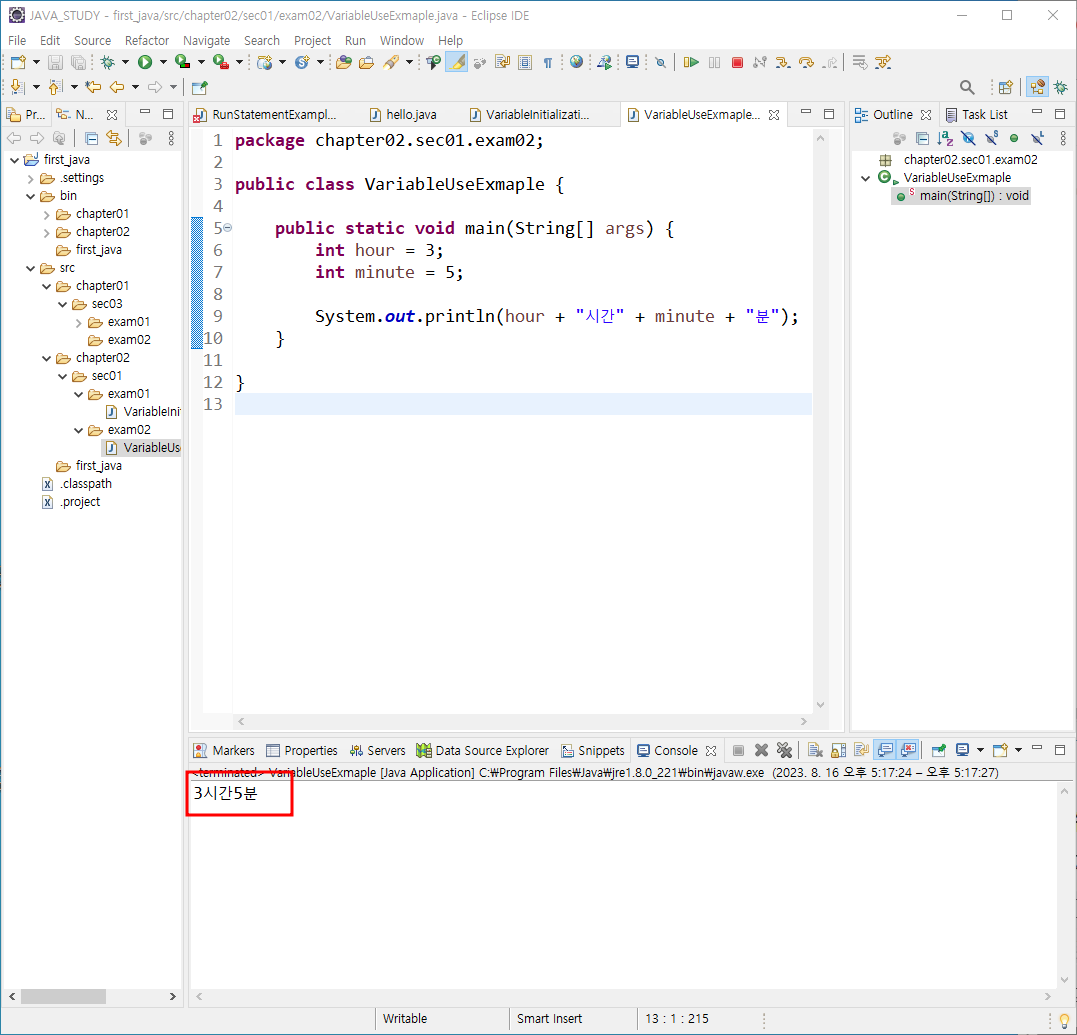Click the Project Explorer horizontal scrollbar thumb
Screen dimensions: 1077x1035
point(63,996)
